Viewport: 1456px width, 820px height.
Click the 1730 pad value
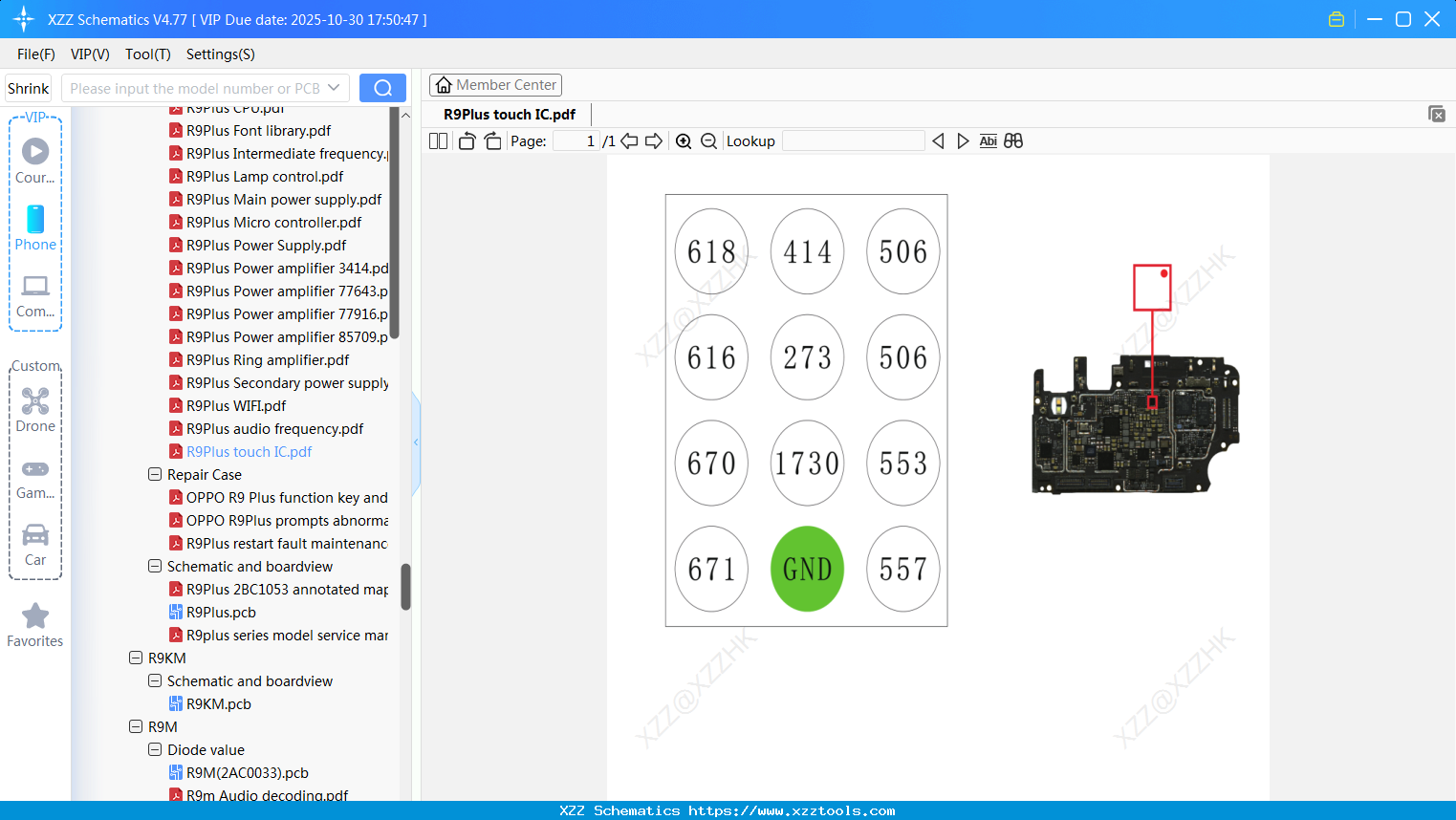tap(808, 464)
